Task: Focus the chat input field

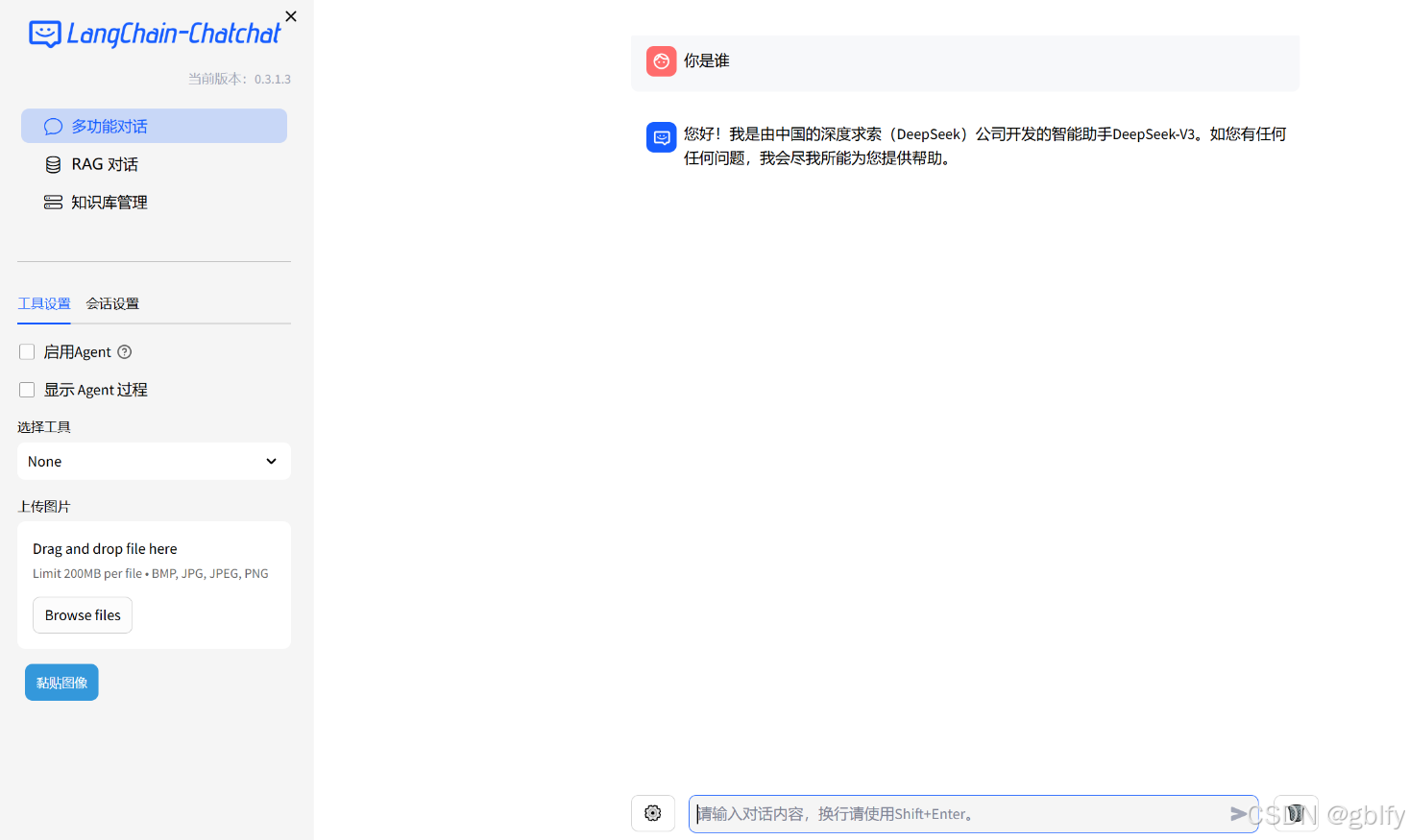Action: (x=960, y=813)
